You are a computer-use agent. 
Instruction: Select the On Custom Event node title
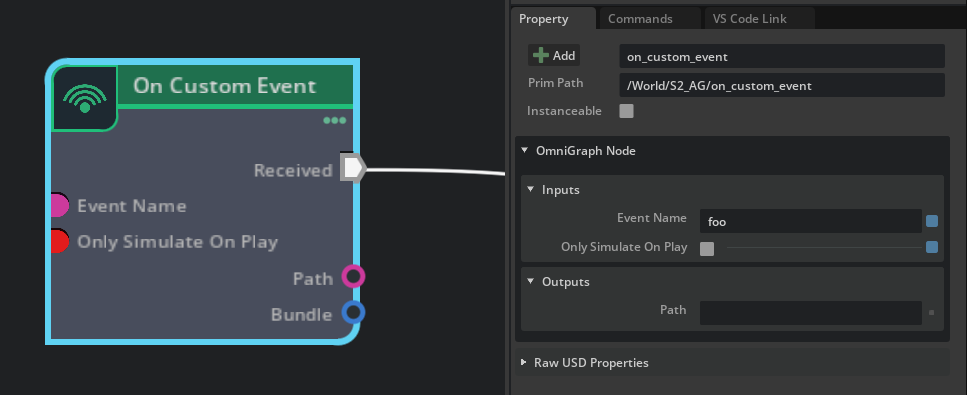click(x=224, y=86)
